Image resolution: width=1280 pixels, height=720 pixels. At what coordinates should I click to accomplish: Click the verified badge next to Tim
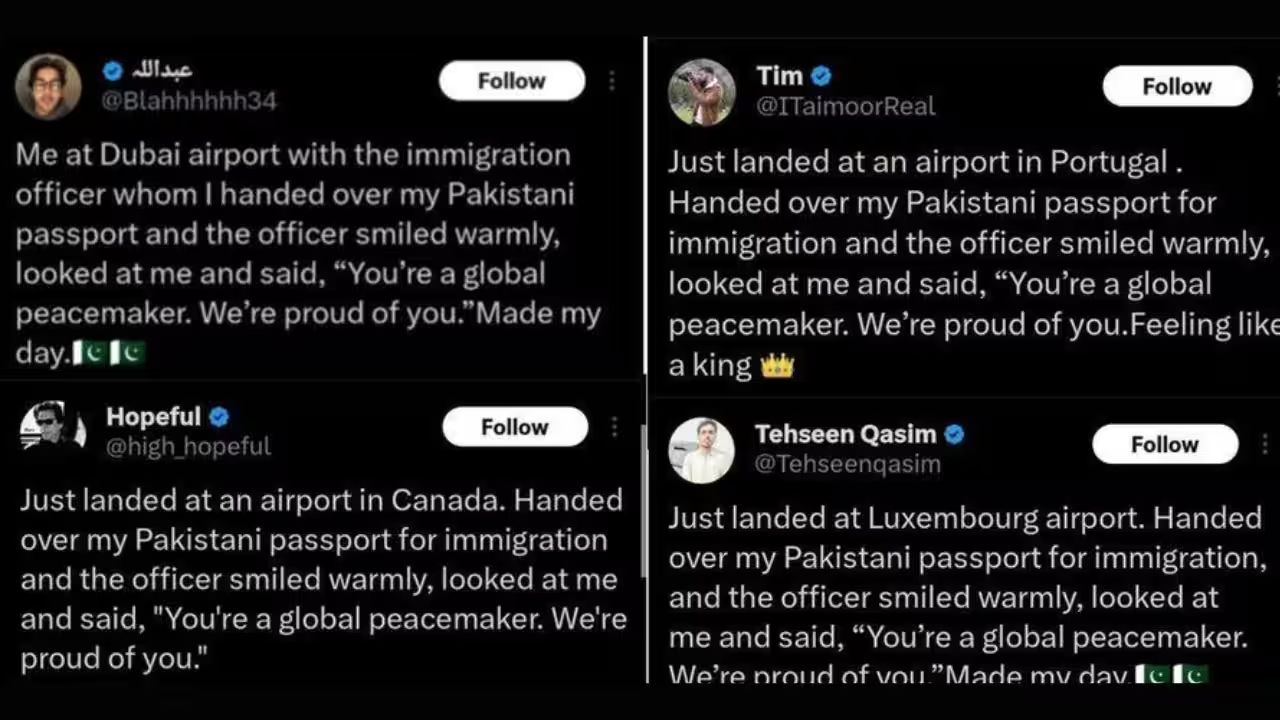(x=821, y=74)
